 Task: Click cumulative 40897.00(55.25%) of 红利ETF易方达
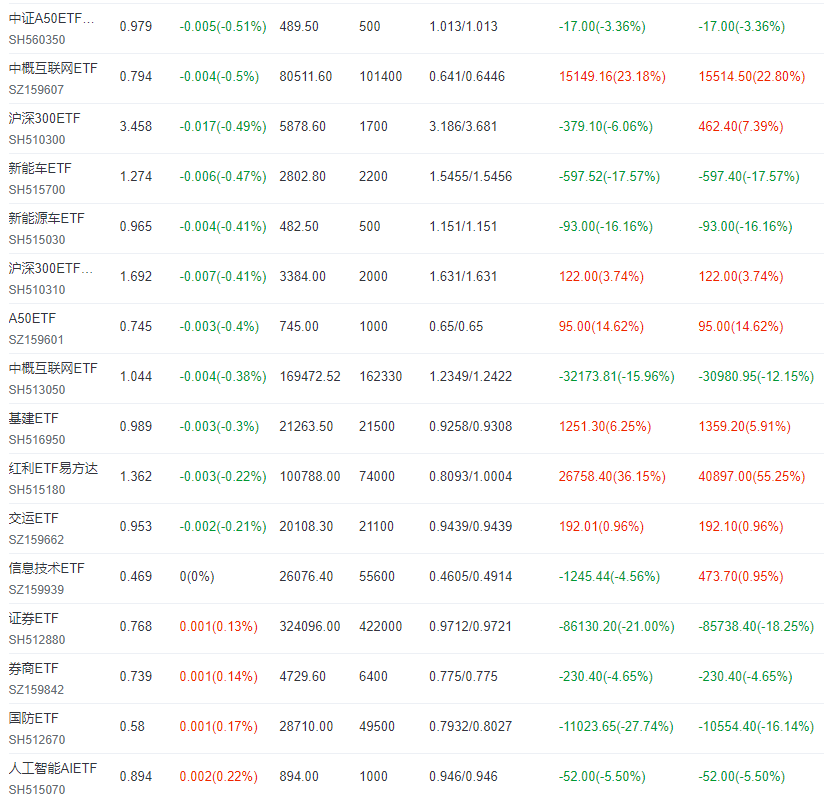click(x=751, y=476)
